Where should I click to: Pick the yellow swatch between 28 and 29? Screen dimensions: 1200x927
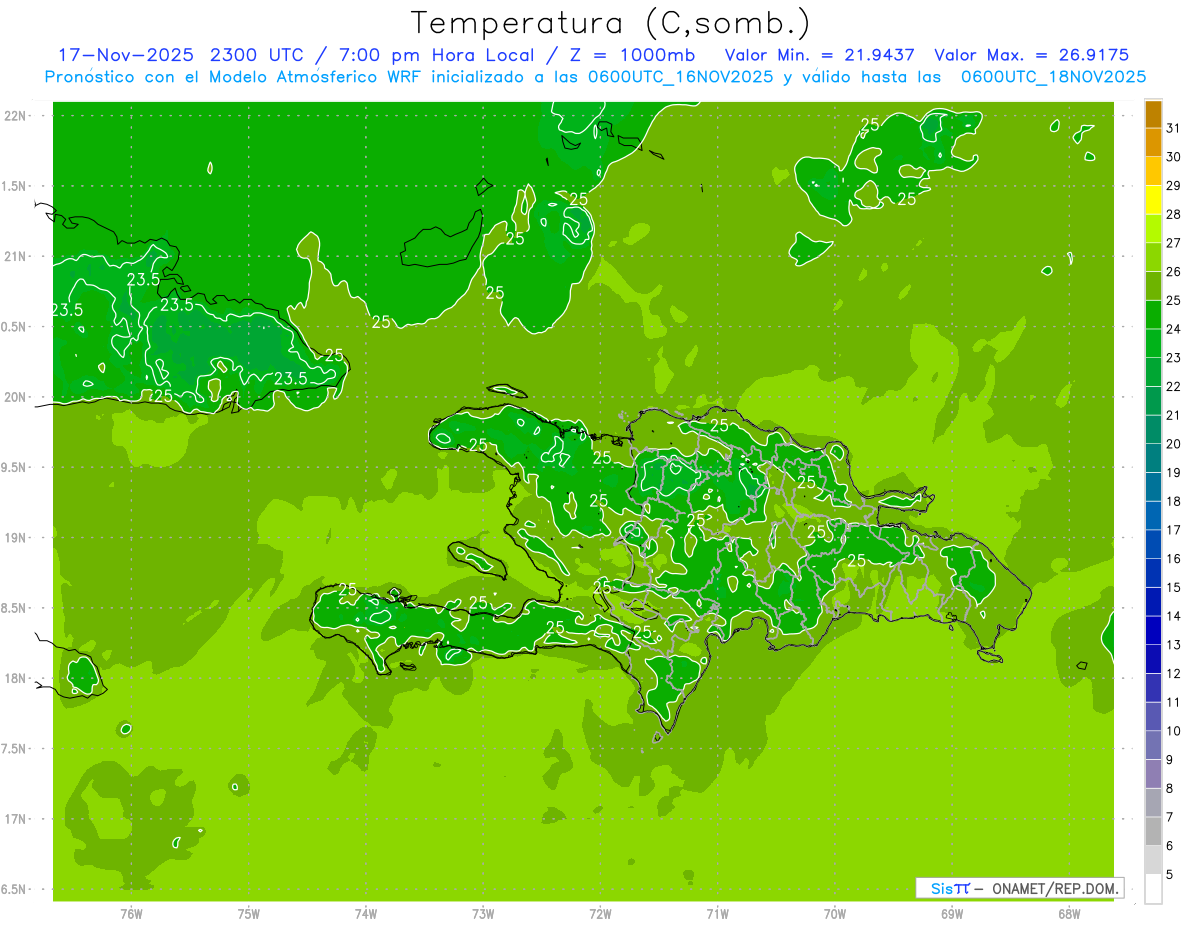1153,200
